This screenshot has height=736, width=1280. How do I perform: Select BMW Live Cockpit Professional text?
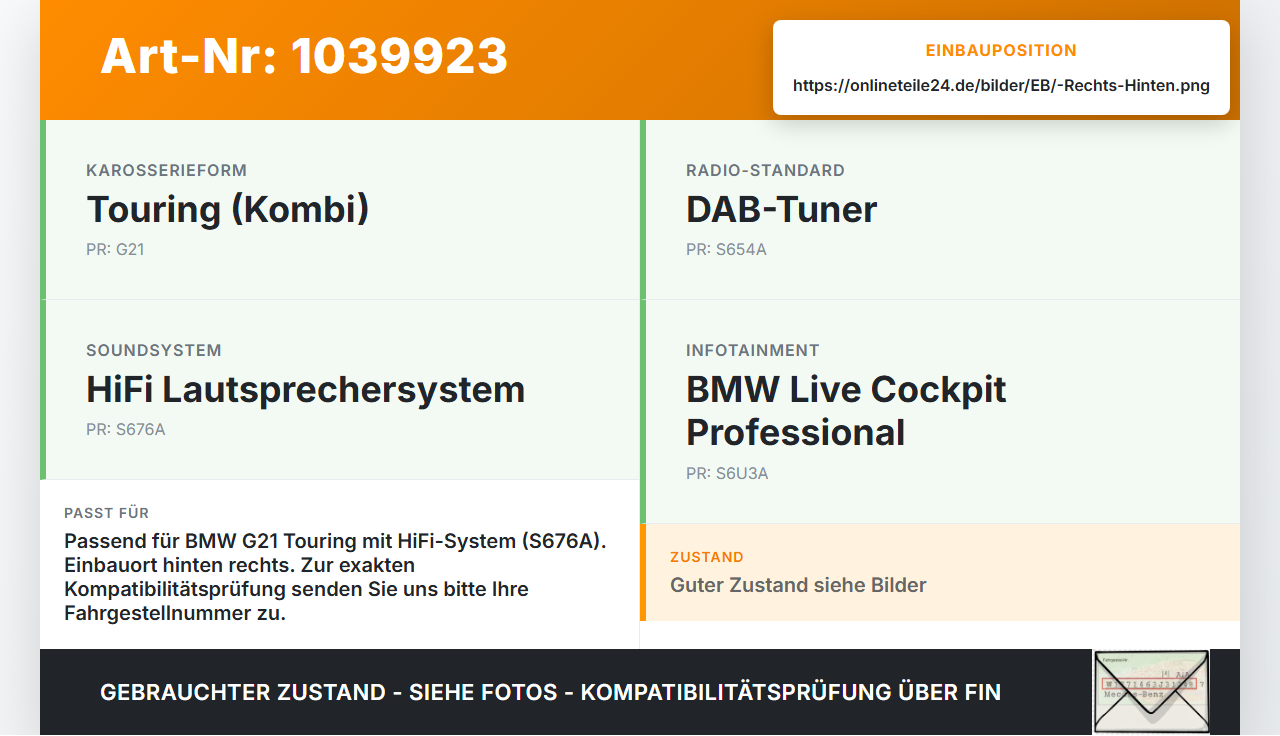pos(846,411)
